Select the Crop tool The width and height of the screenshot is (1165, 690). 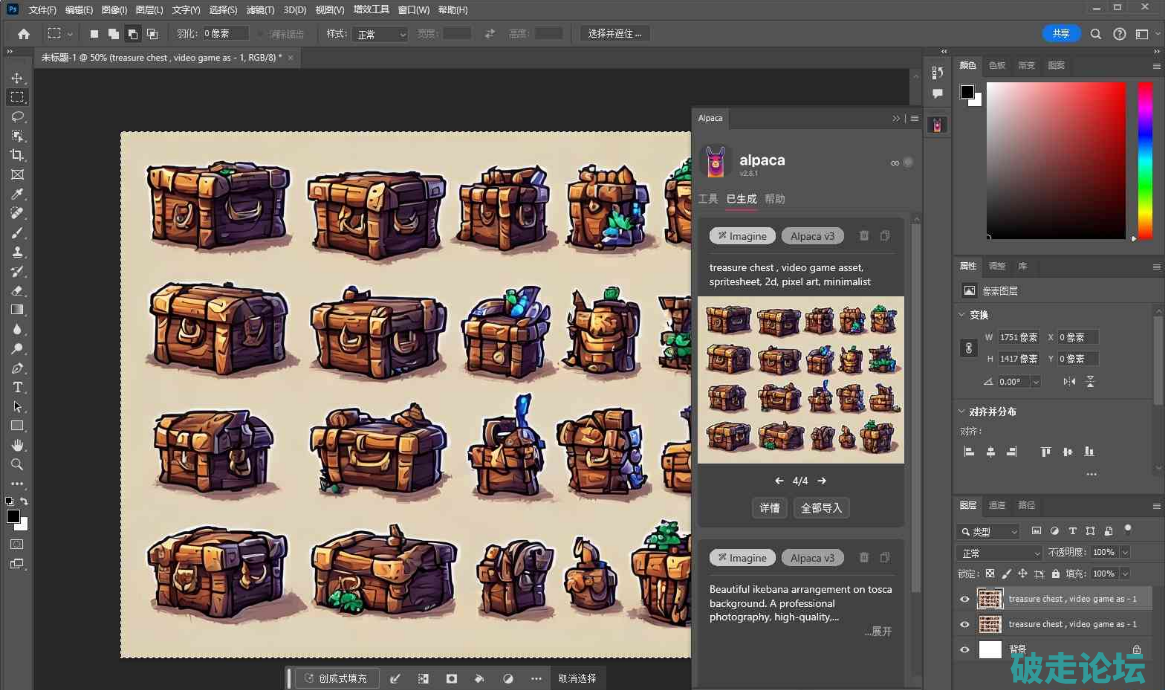17,155
